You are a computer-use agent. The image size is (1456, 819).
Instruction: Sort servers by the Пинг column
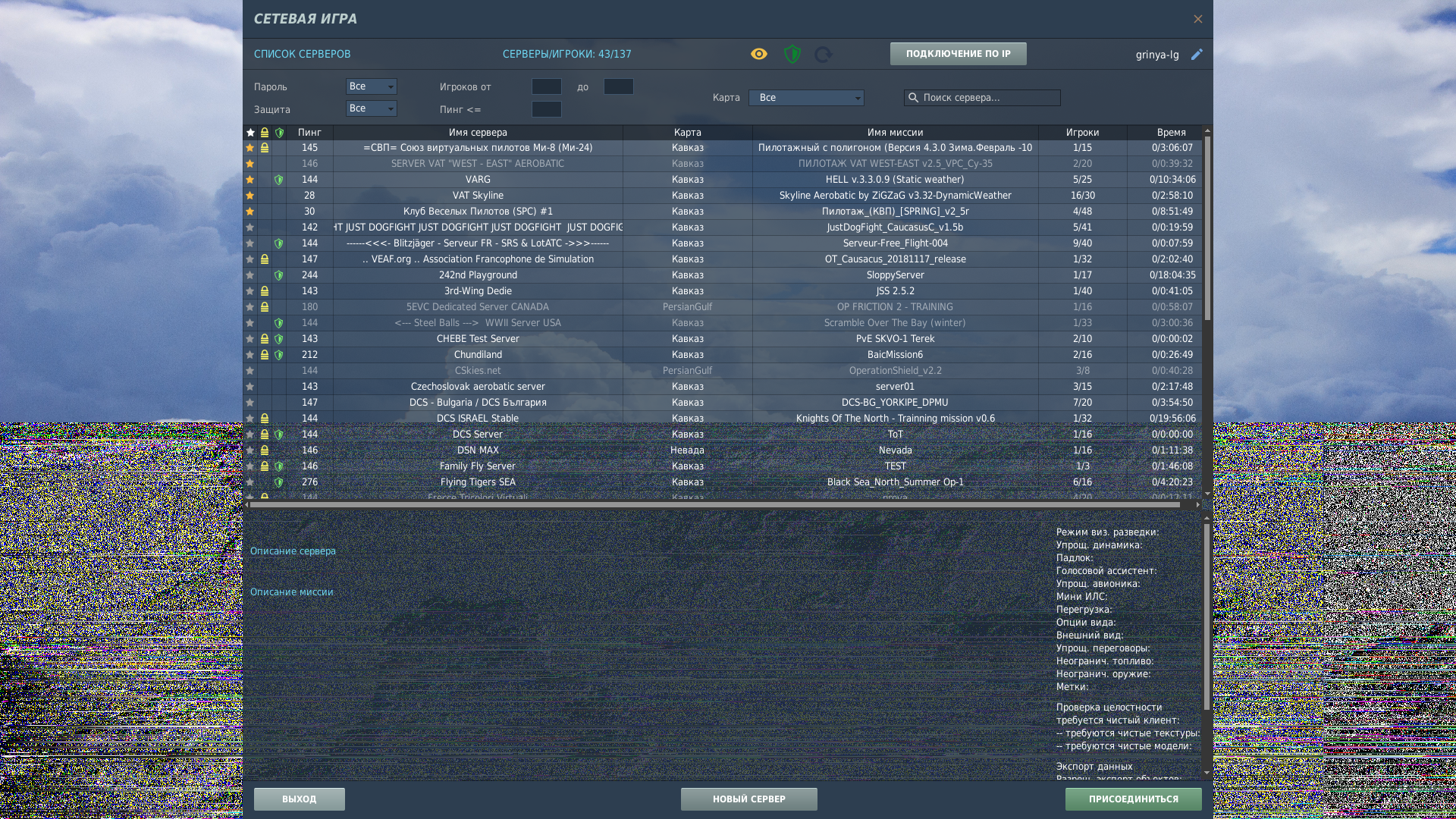309,133
